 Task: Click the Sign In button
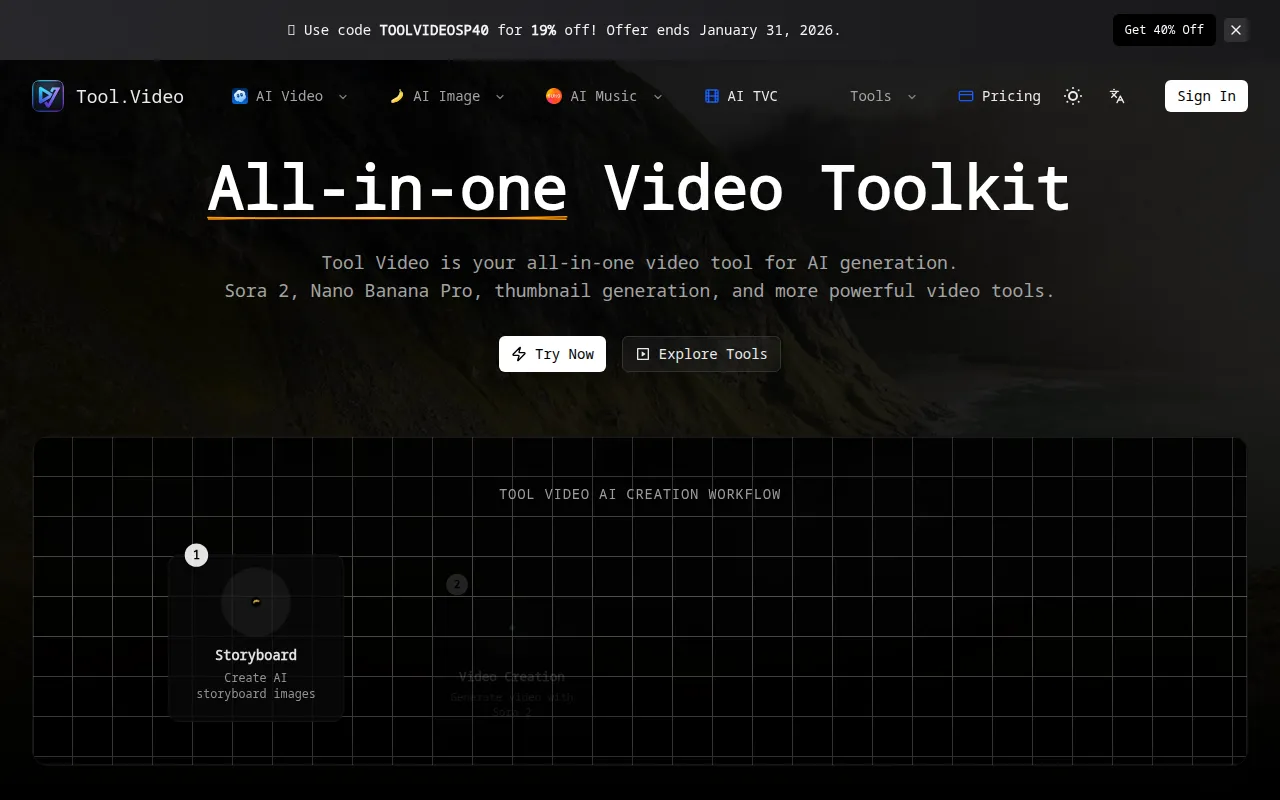(x=1206, y=96)
